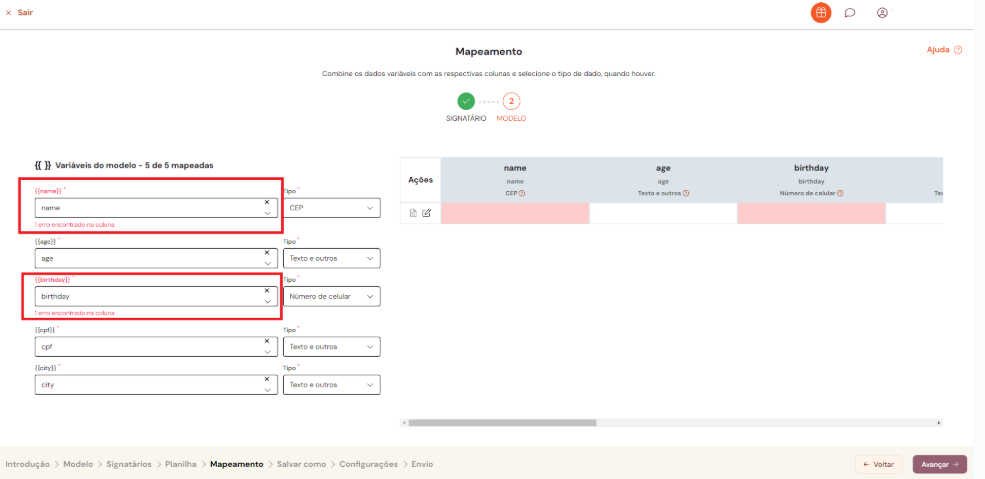Go to Signatários in the breadcrumb
Viewport: 985px width, 479px height.
point(129,464)
